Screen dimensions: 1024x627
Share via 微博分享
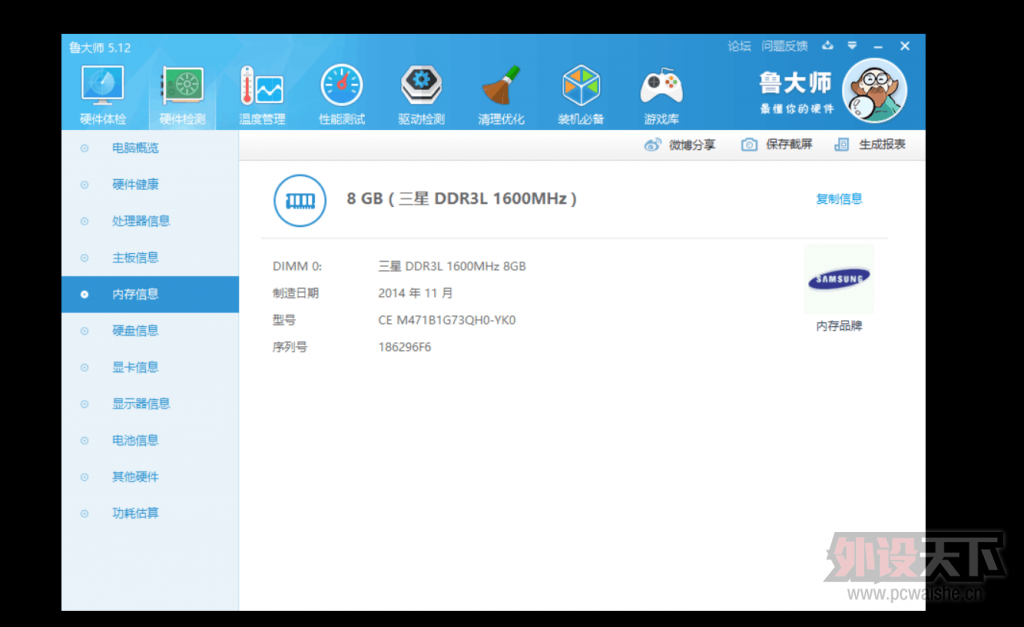680,145
